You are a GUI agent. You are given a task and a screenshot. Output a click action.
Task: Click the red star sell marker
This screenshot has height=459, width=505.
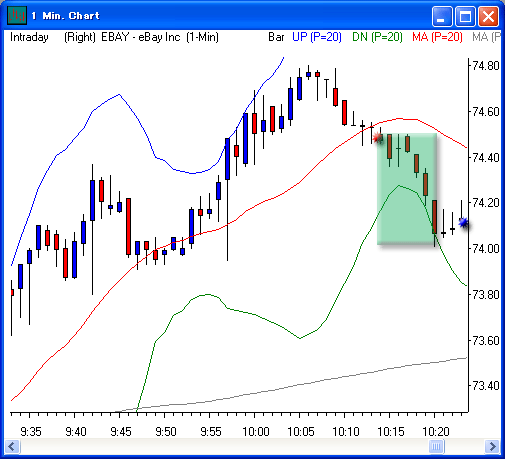coord(378,137)
